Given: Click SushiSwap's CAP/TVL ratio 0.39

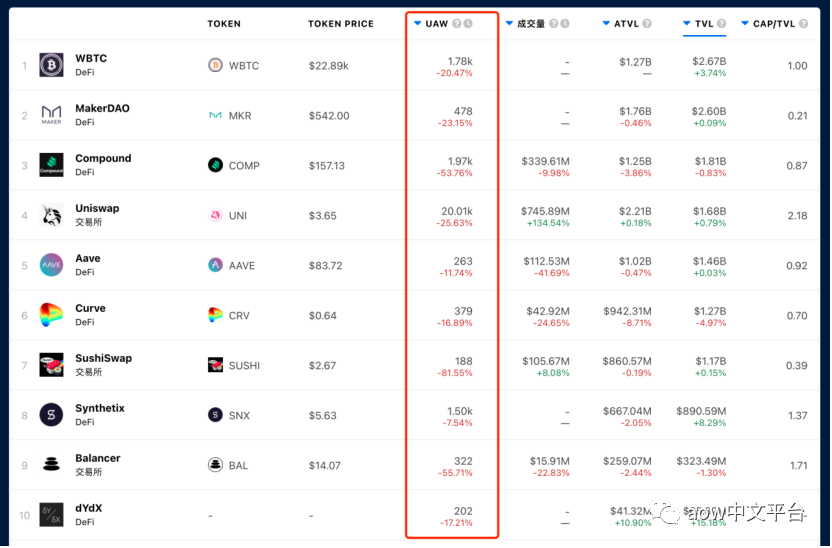Looking at the screenshot, I should click(797, 366).
